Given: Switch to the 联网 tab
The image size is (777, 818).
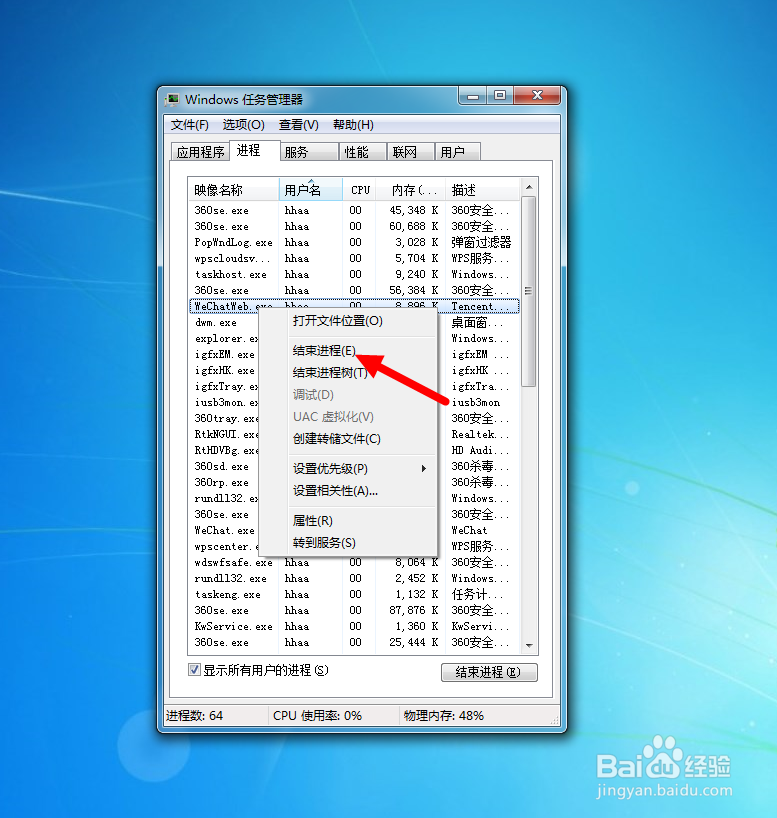Looking at the screenshot, I should [x=411, y=152].
